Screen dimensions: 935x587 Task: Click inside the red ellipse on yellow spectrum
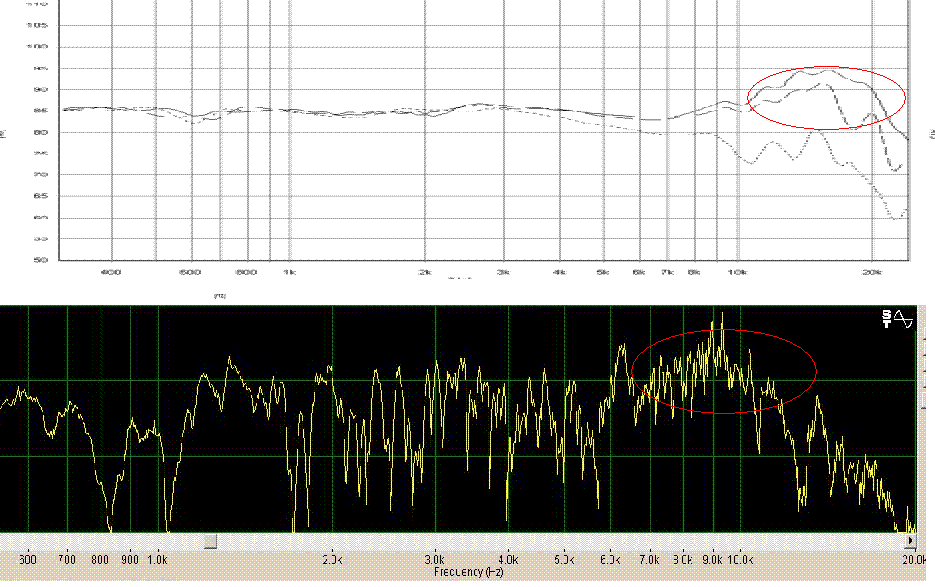723,371
